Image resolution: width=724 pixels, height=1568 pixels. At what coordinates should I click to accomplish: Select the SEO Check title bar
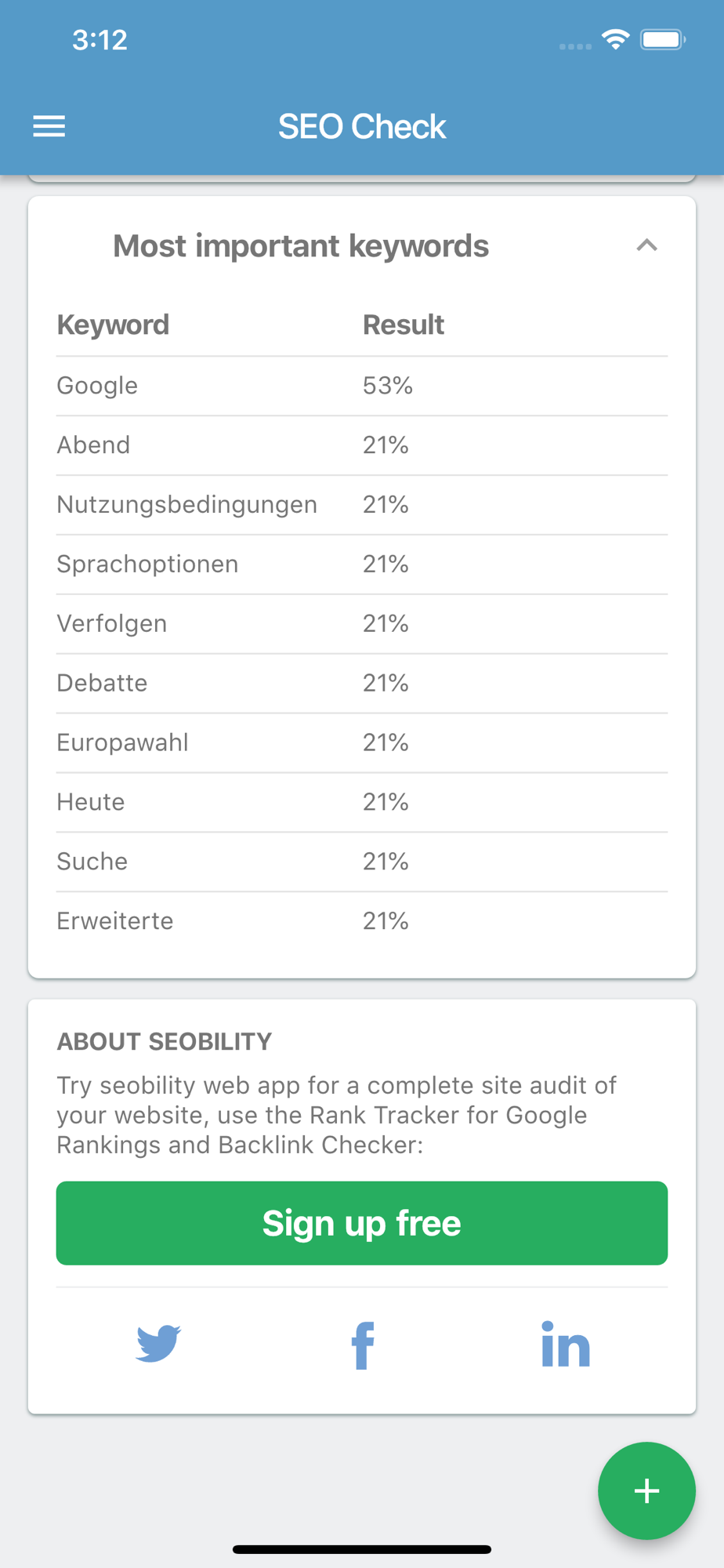[361, 125]
